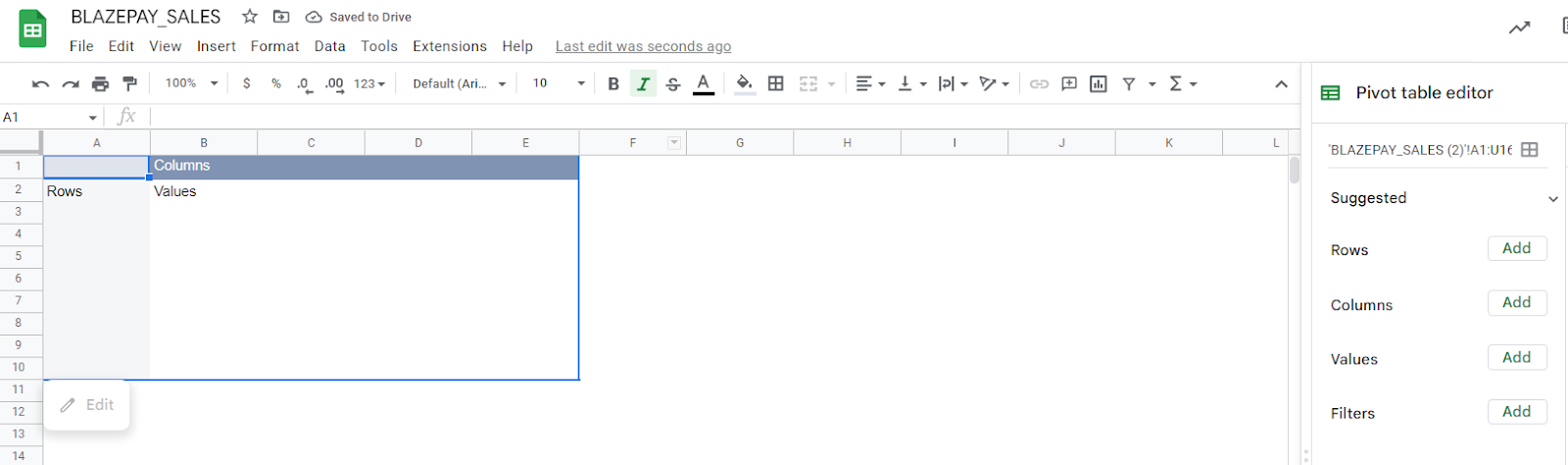Add a field to pivot Columns

pyautogui.click(x=1516, y=303)
